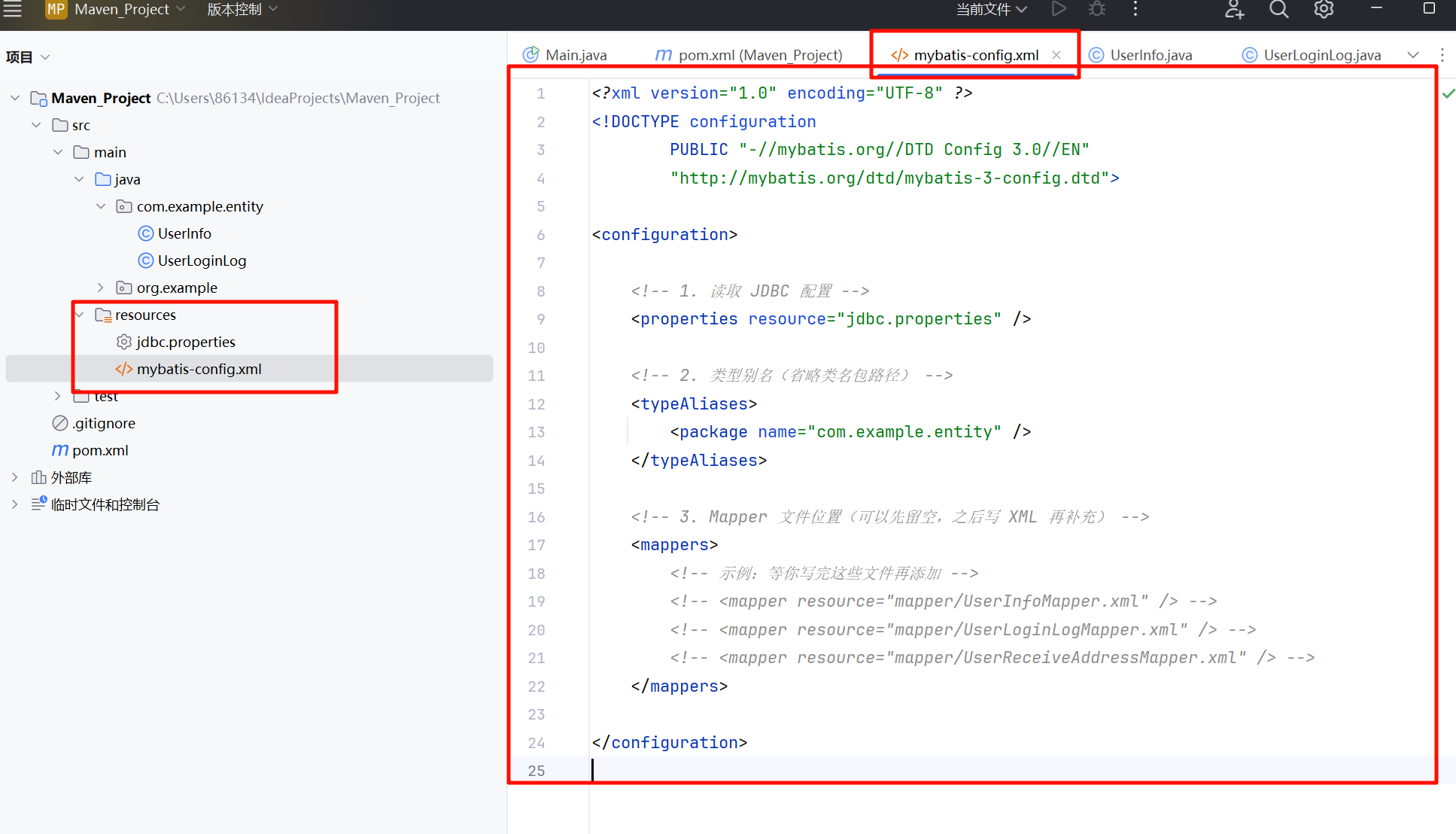Open Search Everywhere magnifier icon

coord(1278,9)
